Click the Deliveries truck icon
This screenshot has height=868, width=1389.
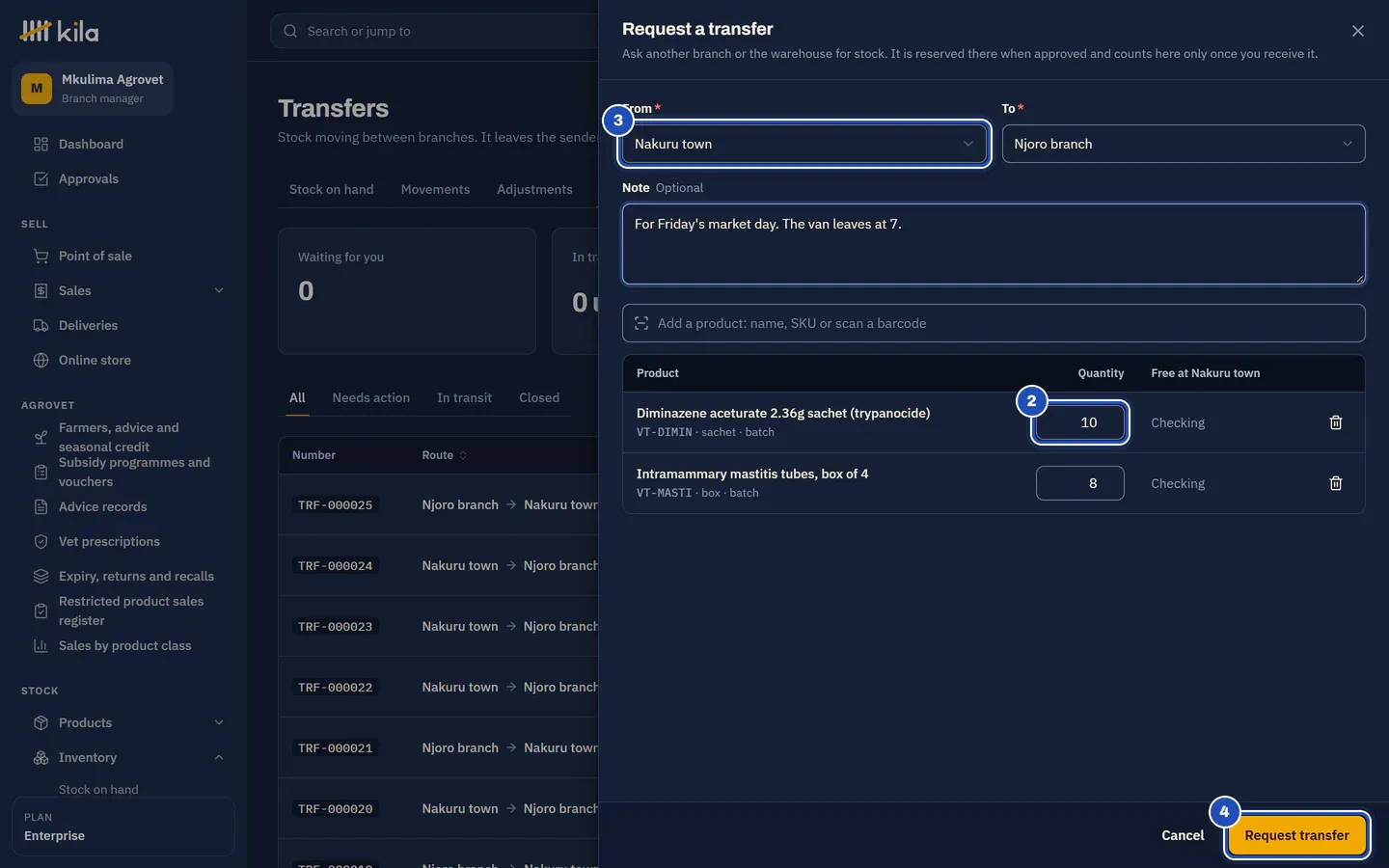coord(41,325)
